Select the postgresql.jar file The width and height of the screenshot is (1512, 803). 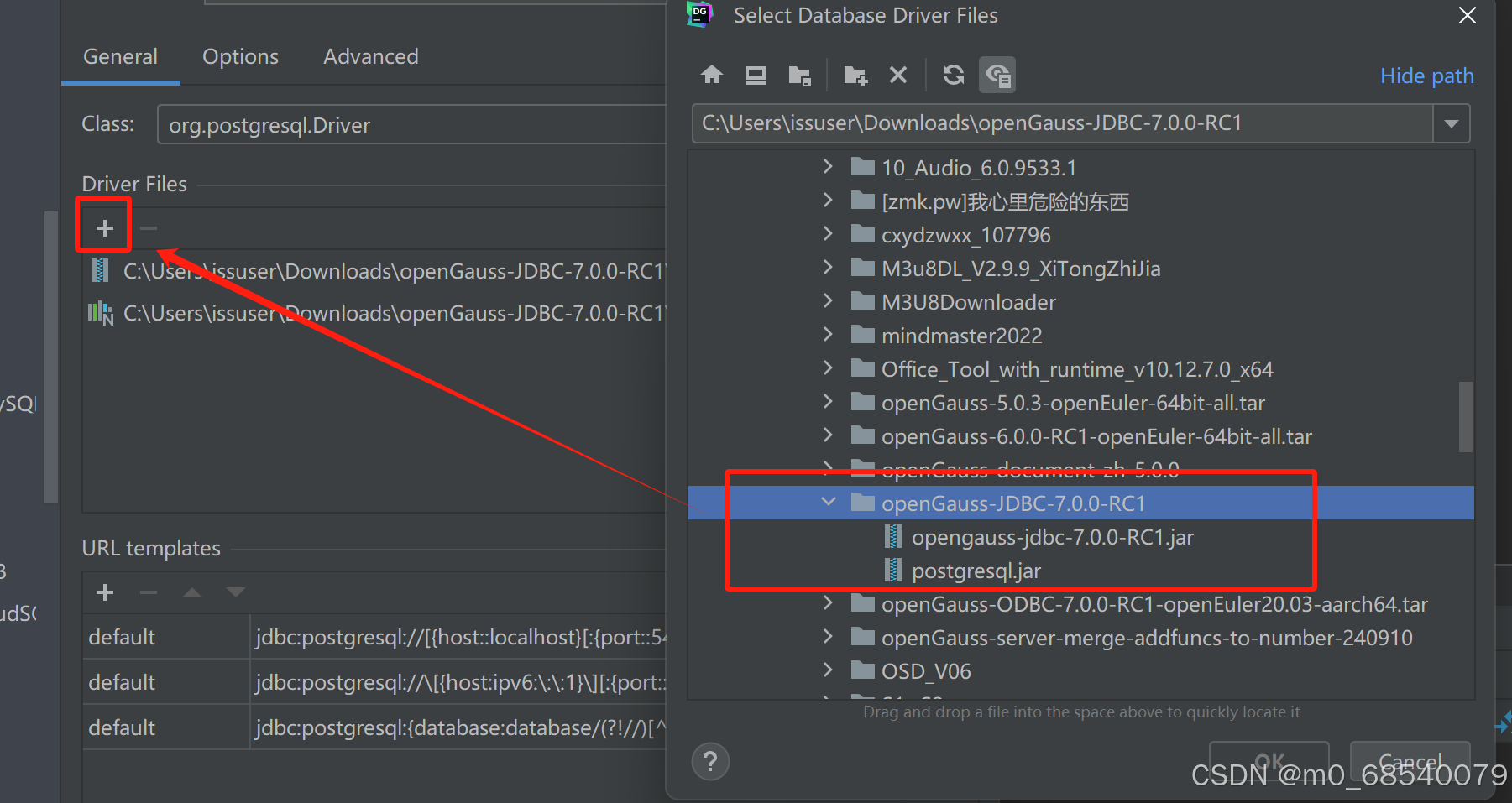pyautogui.click(x=976, y=570)
